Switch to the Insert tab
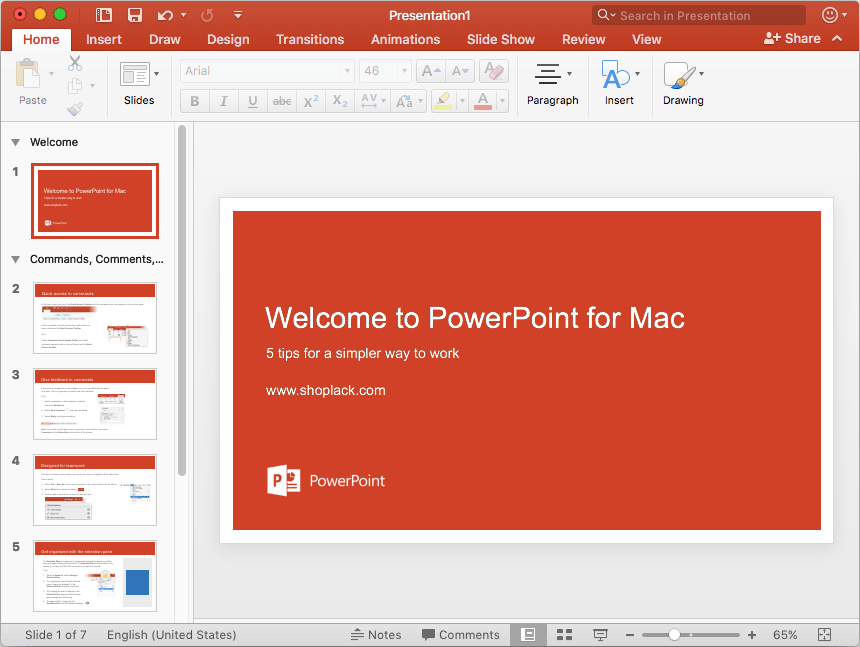 coord(104,39)
